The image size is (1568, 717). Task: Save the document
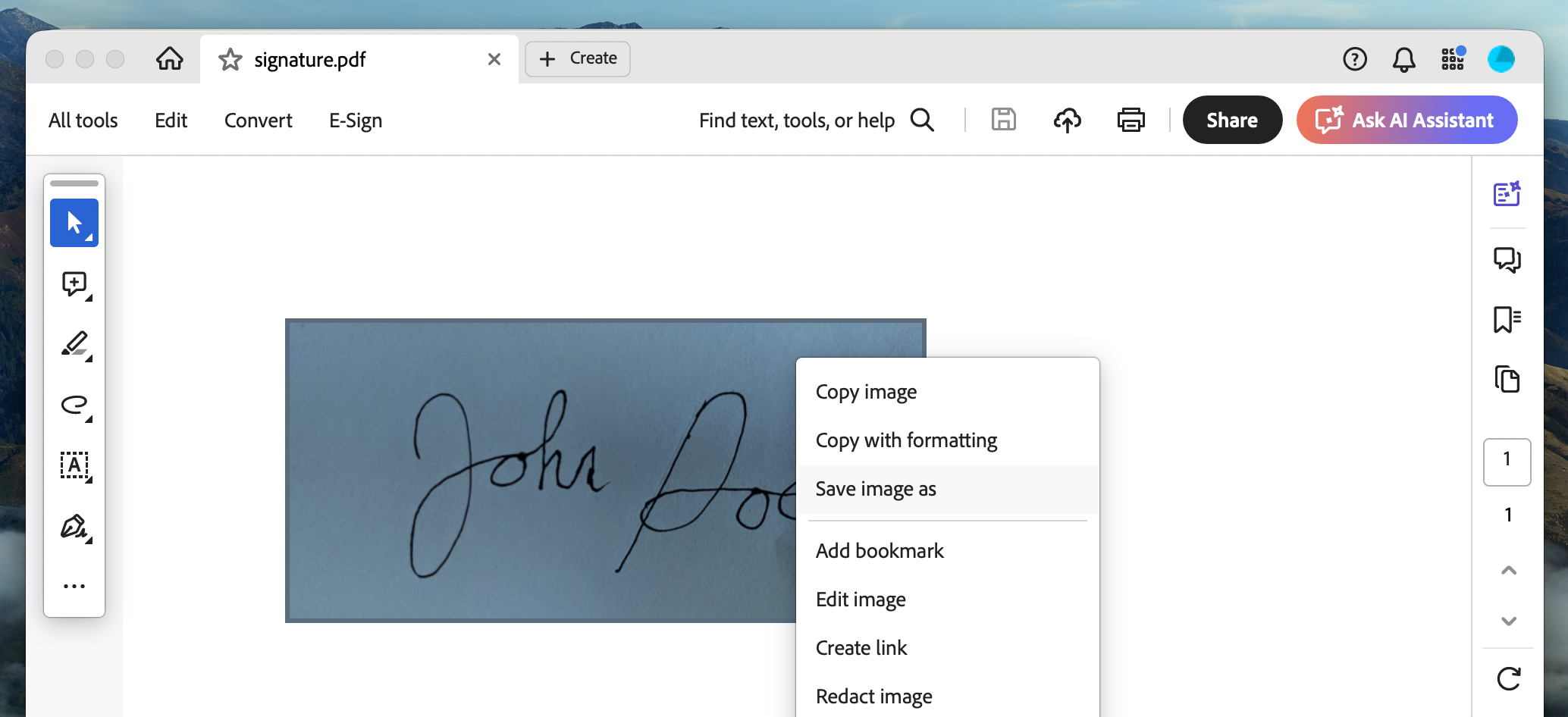click(1004, 120)
